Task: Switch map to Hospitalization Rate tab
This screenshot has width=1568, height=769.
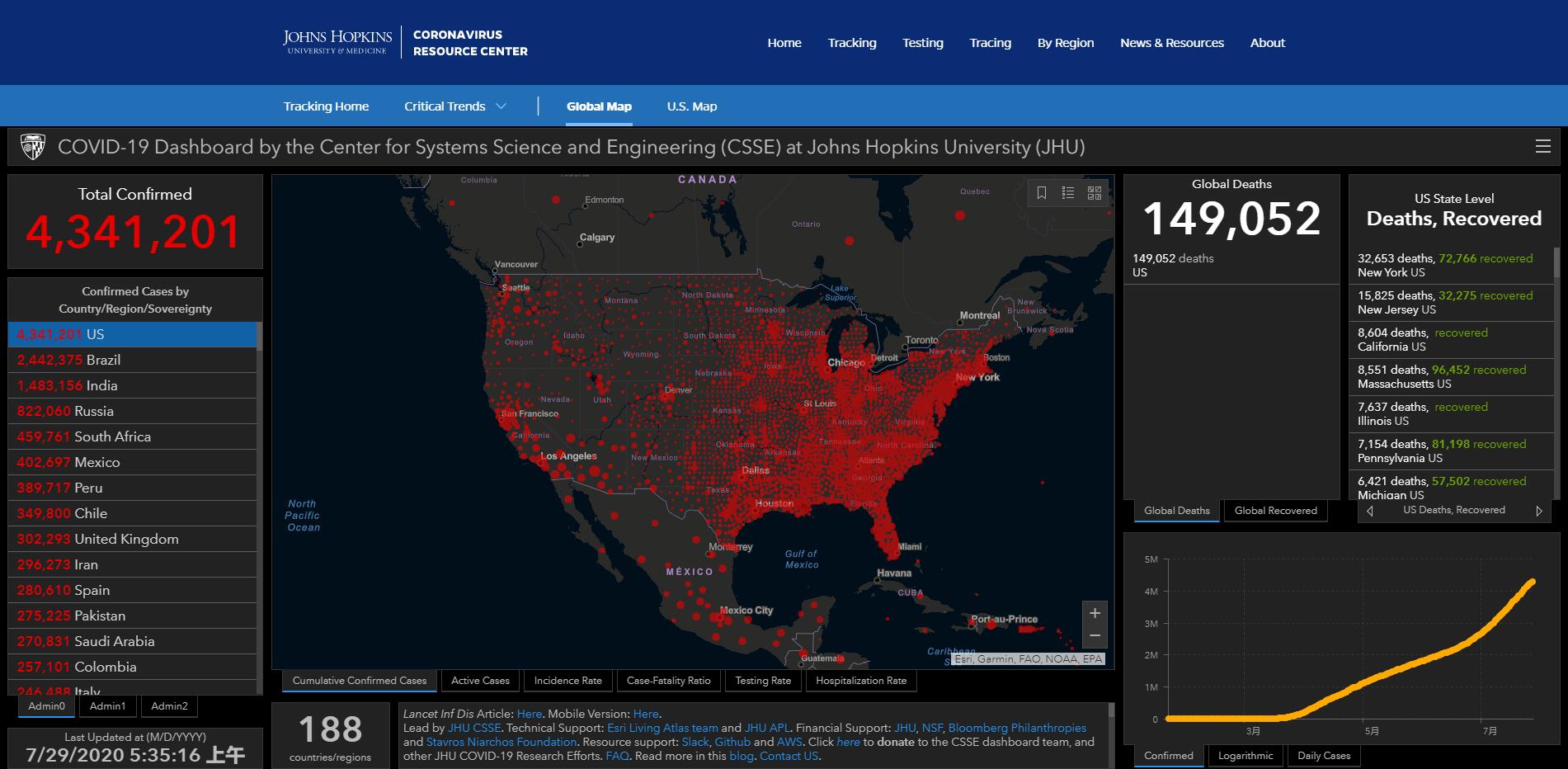Action: (x=861, y=681)
